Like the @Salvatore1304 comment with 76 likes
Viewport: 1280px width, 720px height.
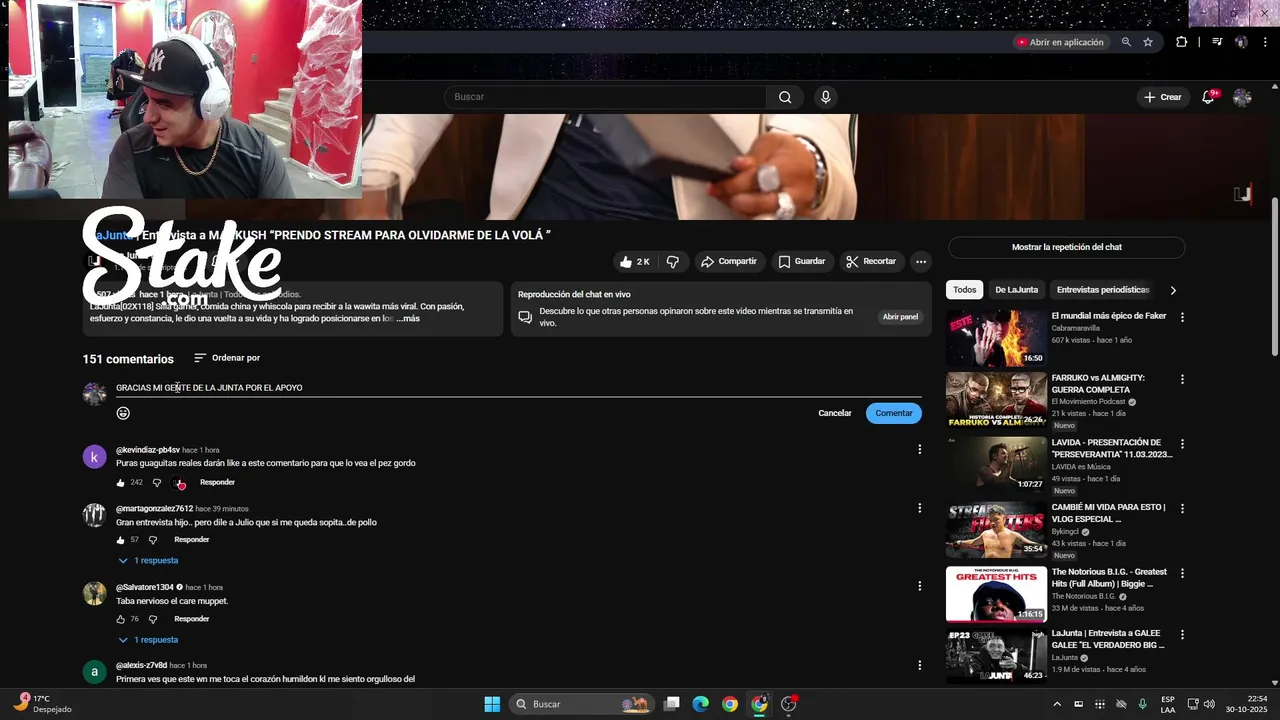[x=121, y=619]
